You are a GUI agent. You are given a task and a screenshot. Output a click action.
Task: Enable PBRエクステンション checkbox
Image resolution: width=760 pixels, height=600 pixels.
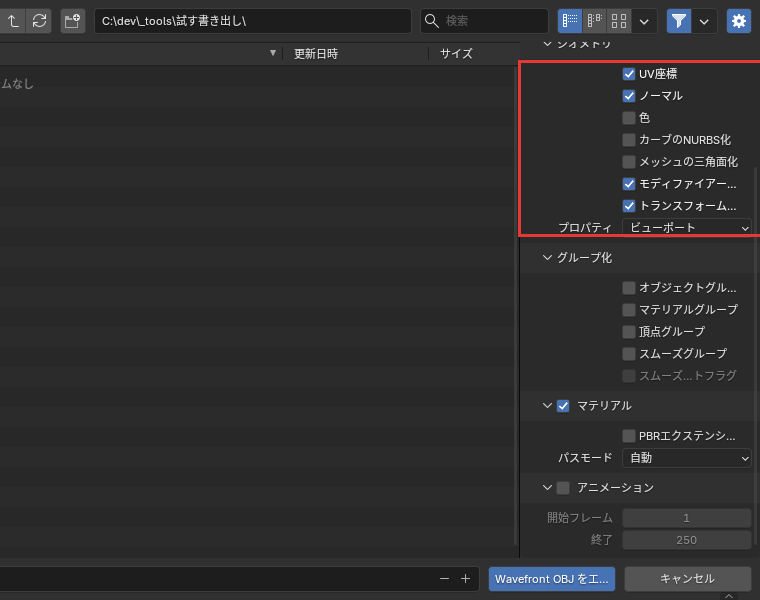point(629,436)
